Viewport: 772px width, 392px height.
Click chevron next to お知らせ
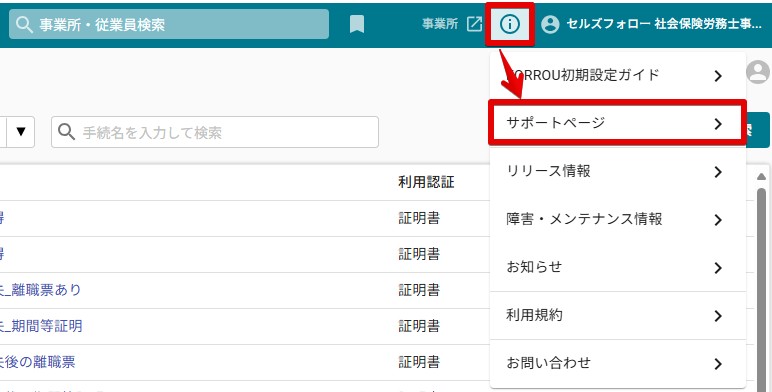(718, 268)
